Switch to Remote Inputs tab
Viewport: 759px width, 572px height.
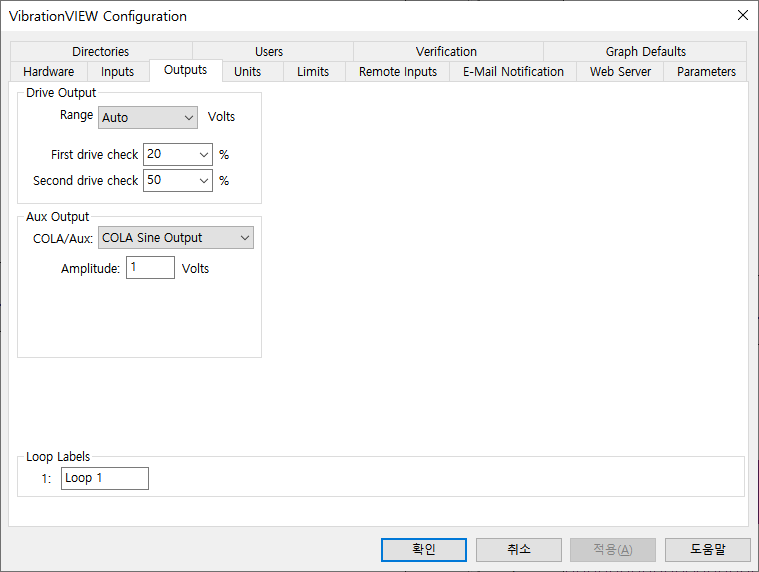click(397, 72)
